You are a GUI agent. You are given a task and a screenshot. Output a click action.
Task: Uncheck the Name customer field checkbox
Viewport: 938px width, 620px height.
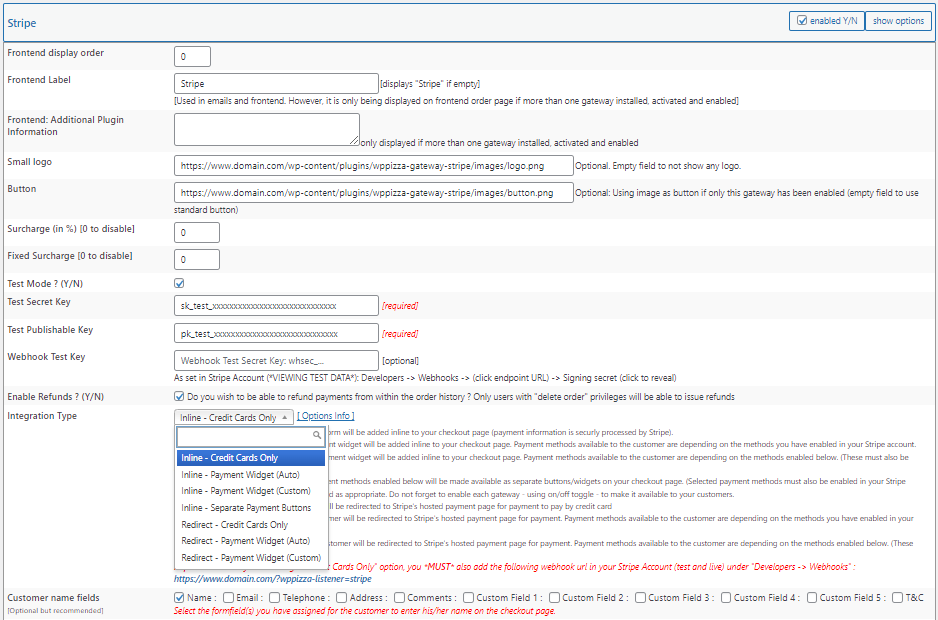tap(179, 597)
